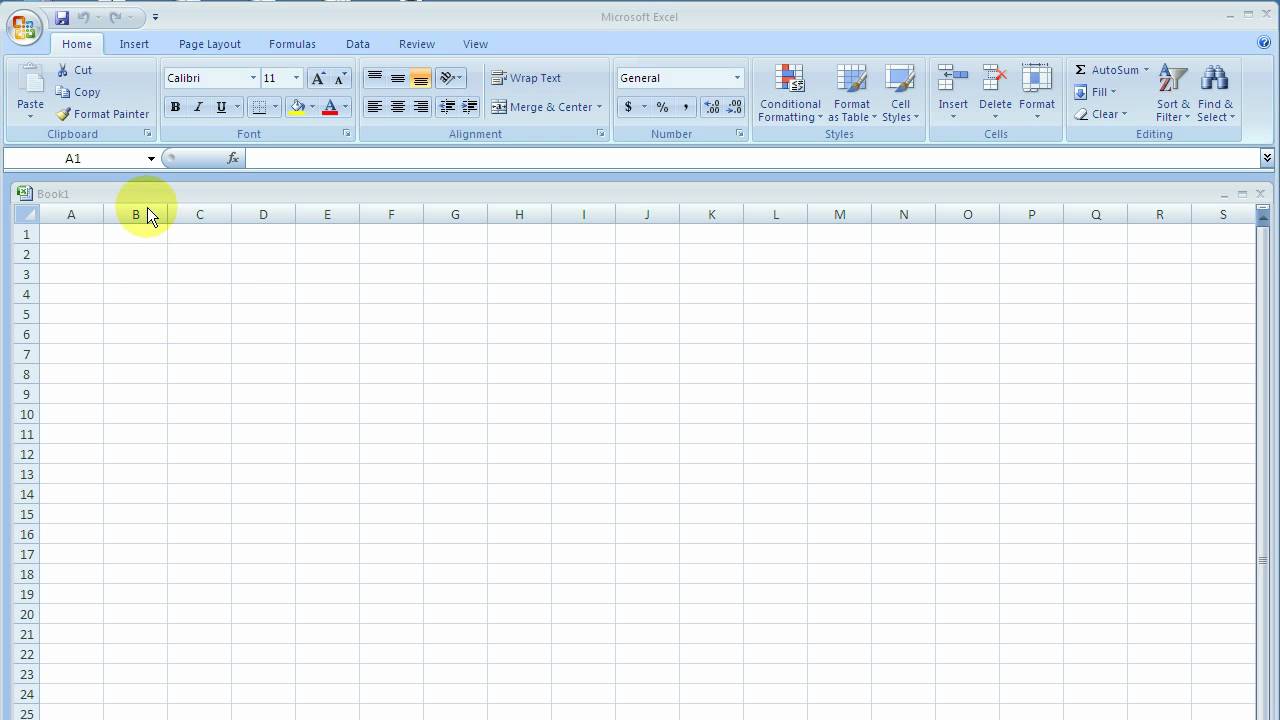The height and width of the screenshot is (720, 1280).
Task: Open Conditional Formatting menu
Action: (x=790, y=93)
